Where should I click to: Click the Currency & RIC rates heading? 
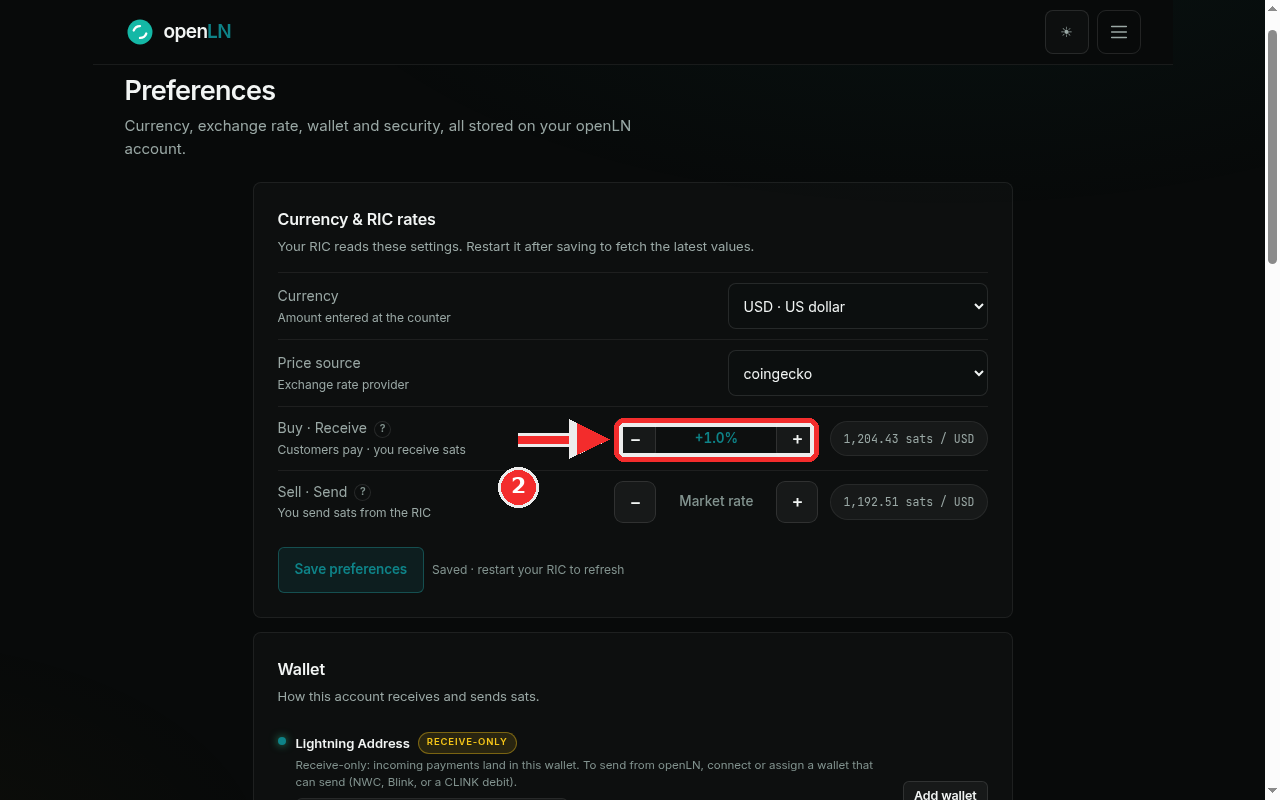tap(357, 219)
